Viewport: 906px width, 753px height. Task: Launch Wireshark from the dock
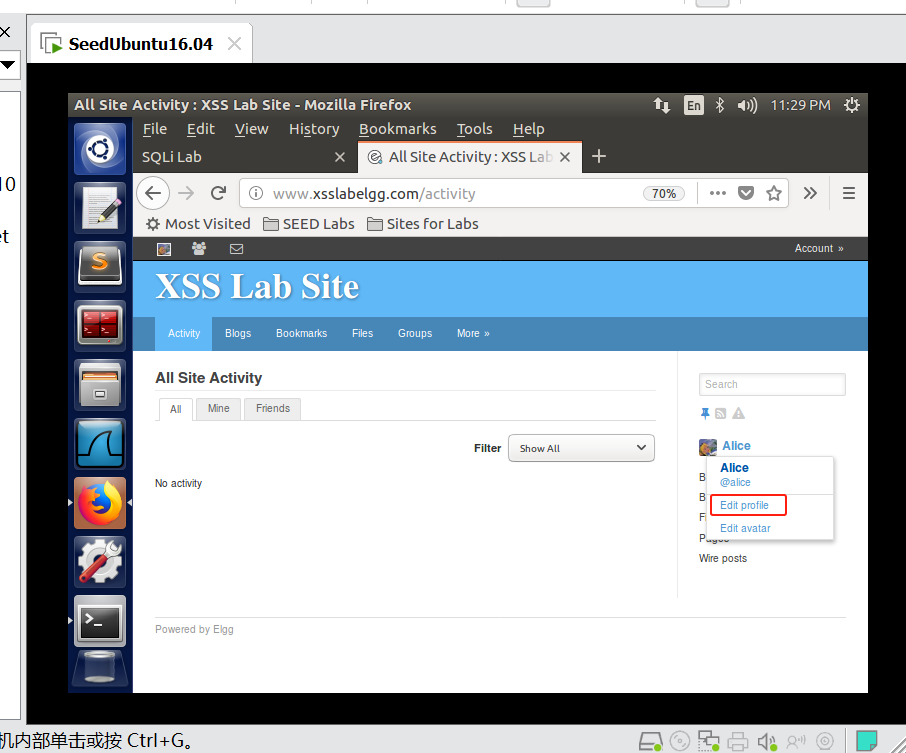[x=100, y=443]
